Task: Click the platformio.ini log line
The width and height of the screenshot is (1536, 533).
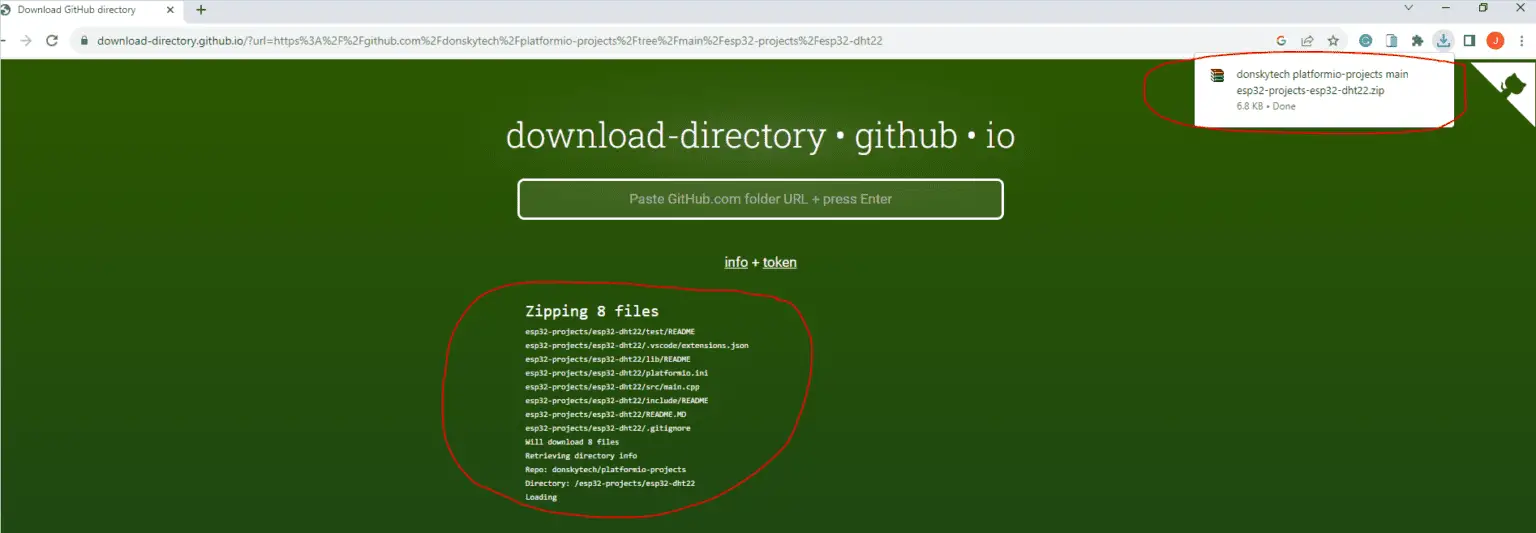Action: pos(617,373)
